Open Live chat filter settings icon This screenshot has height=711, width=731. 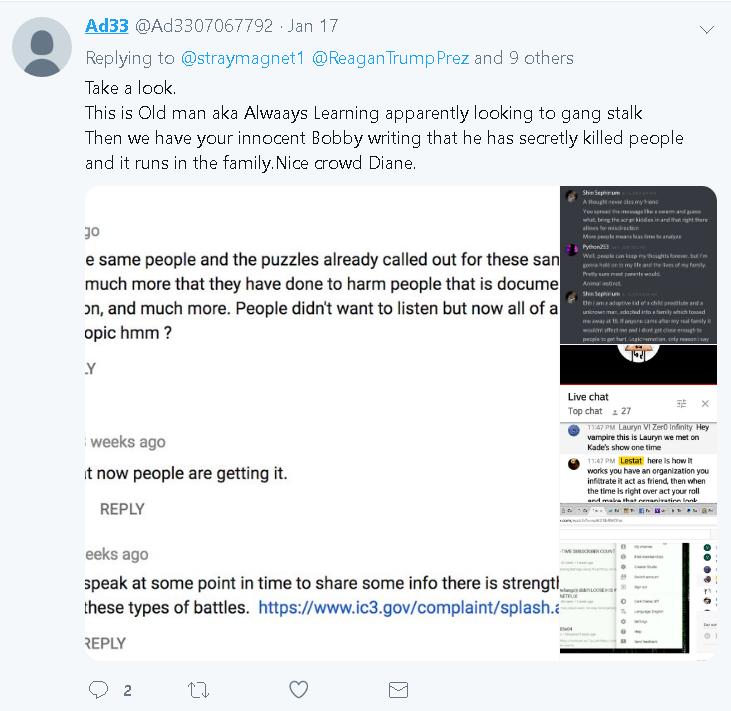(682, 403)
